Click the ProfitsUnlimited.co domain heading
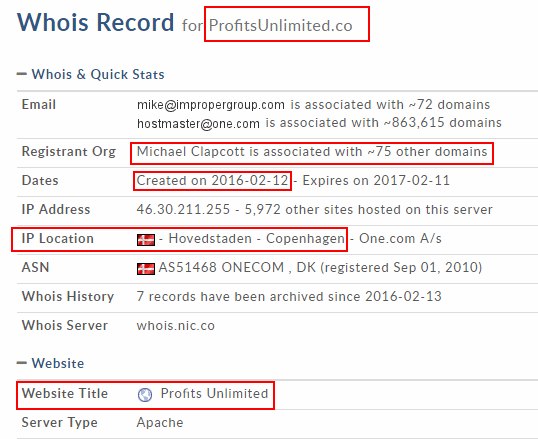 (x=280, y=25)
